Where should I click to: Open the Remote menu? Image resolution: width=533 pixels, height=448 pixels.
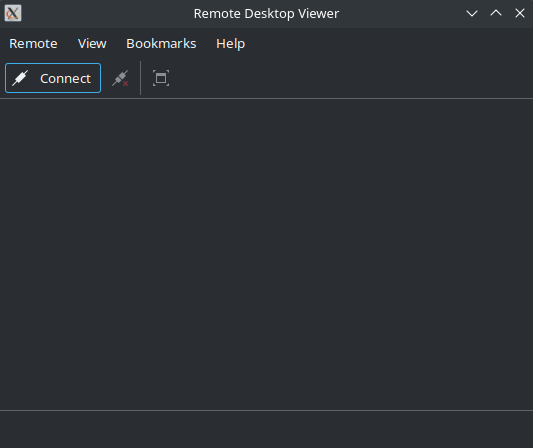tap(33, 44)
